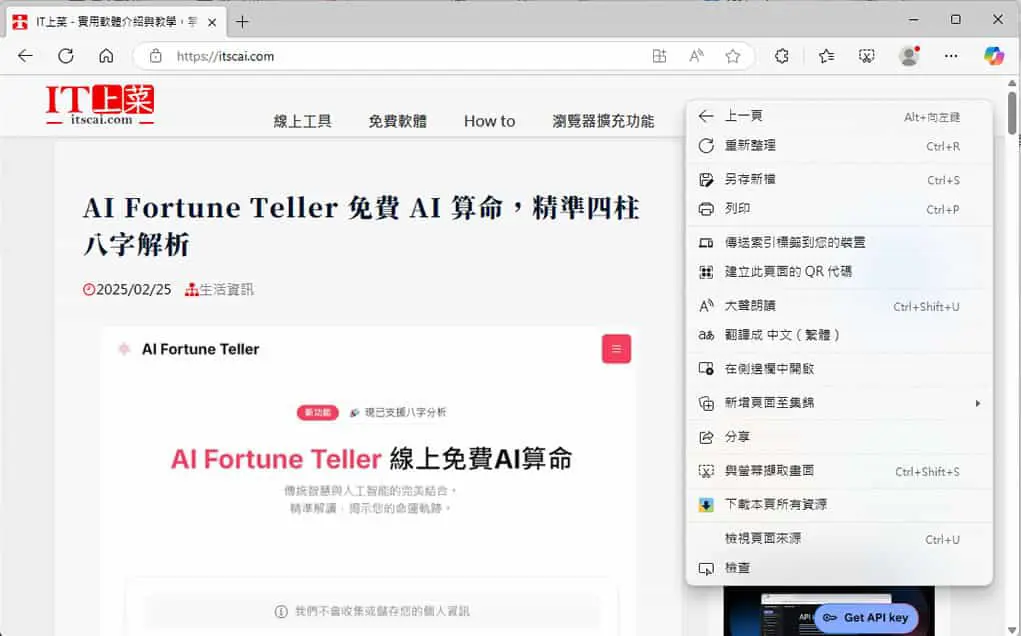Click the page vertical scrollbar thumb

click(x=1011, y=112)
